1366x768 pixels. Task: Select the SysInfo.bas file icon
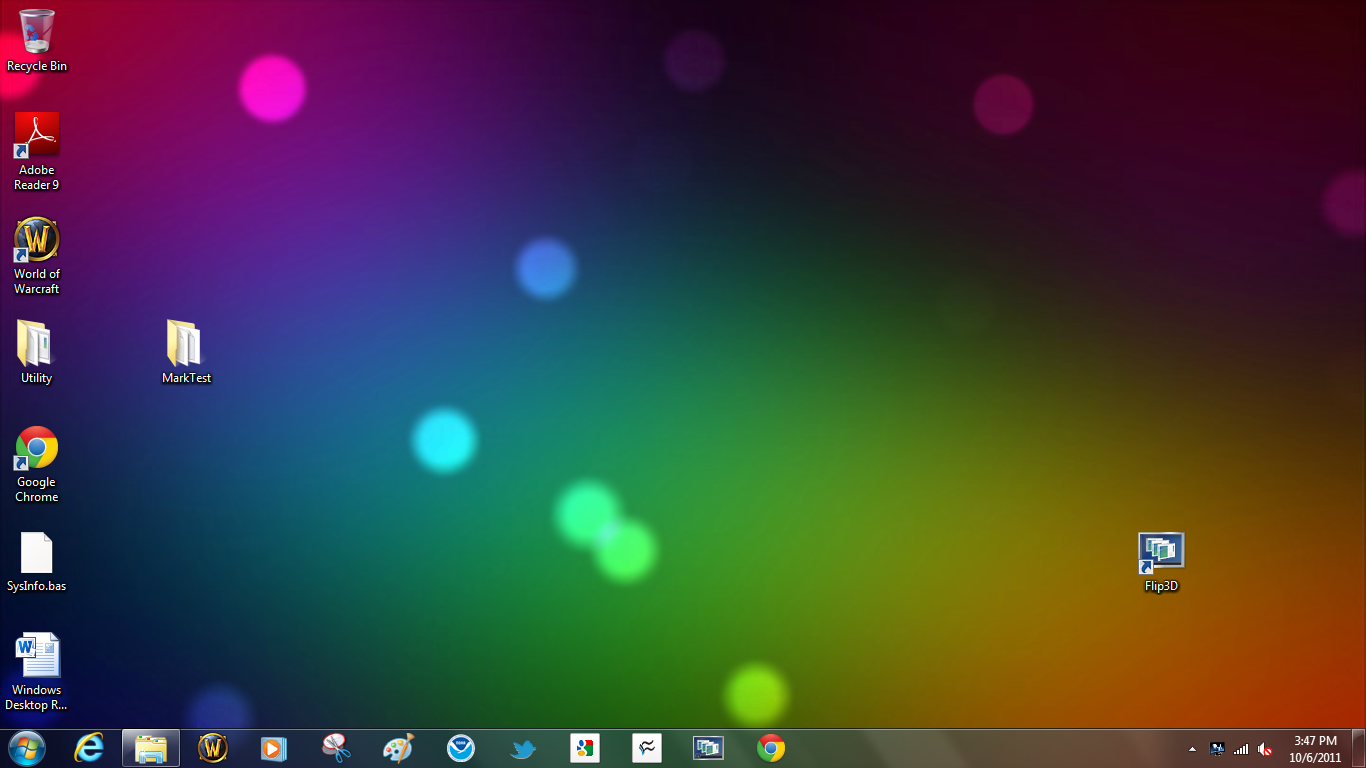pyautogui.click(x=37, y=562)
